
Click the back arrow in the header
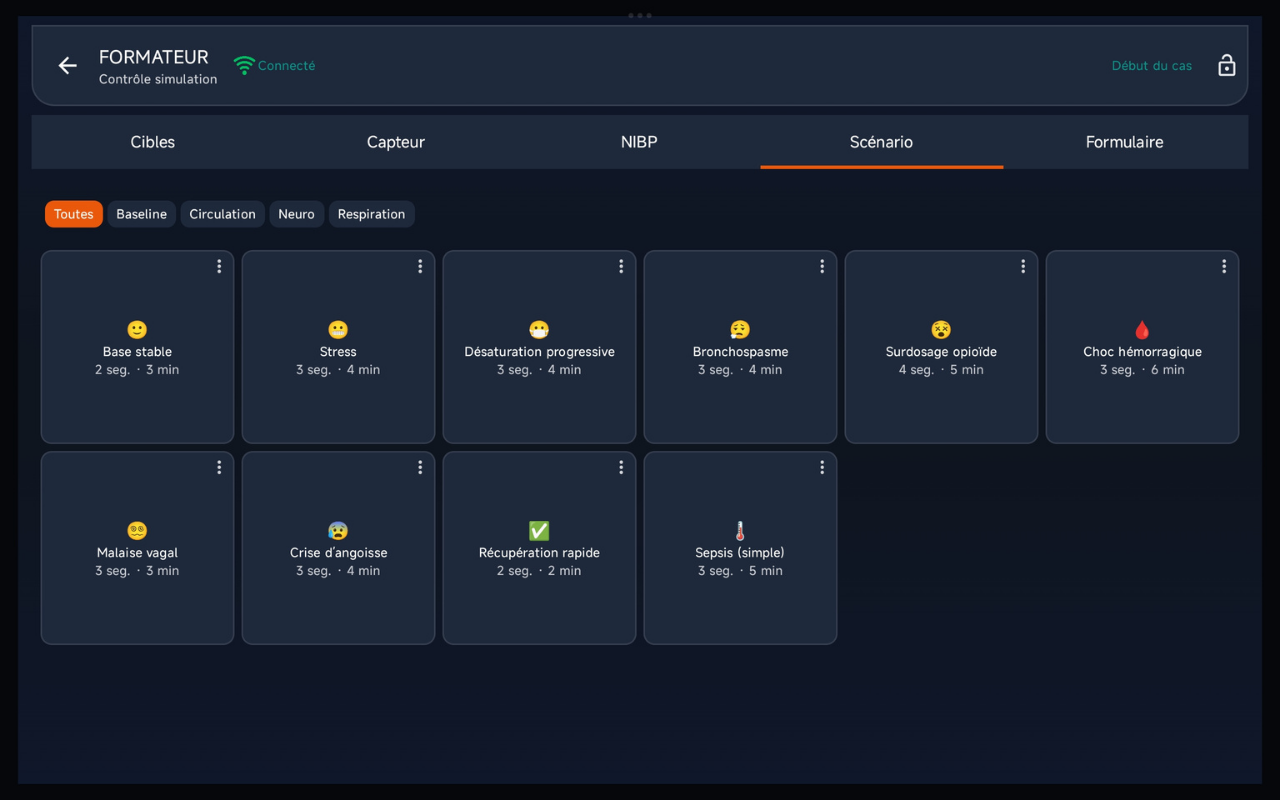coord(67,66)
